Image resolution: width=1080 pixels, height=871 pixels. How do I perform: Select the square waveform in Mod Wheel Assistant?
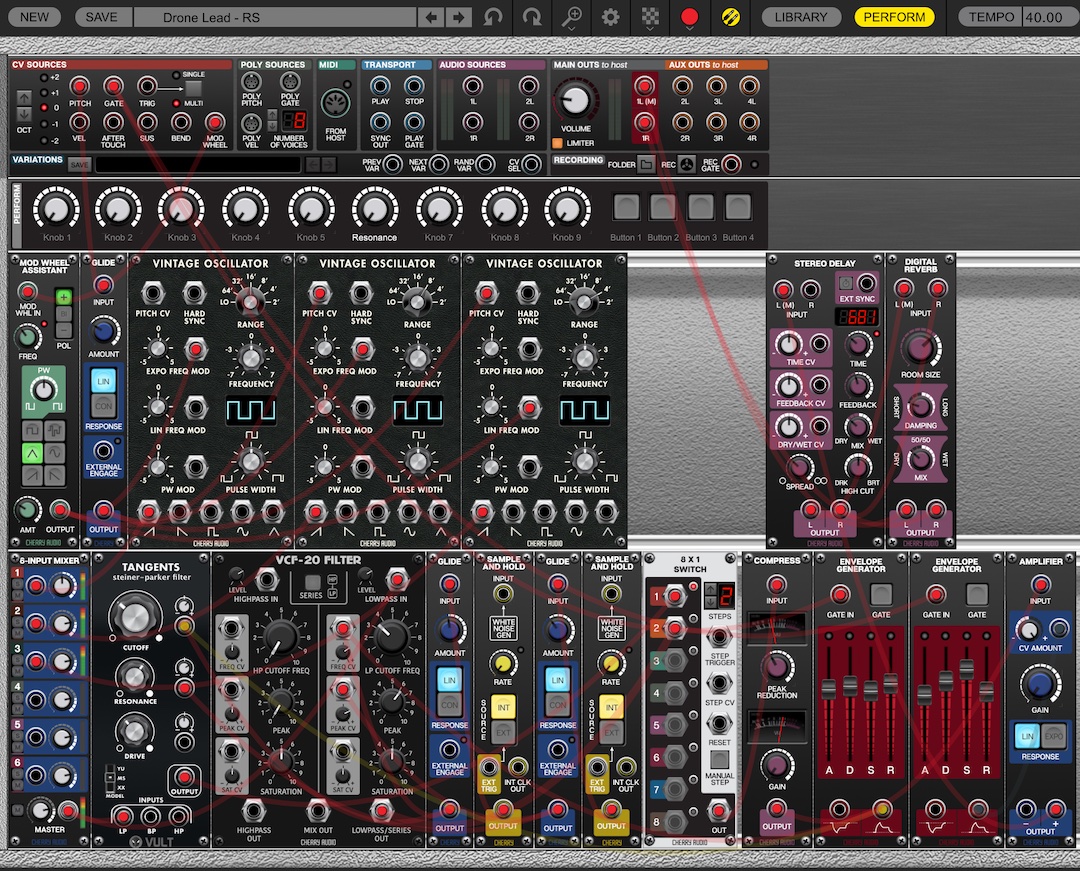(32, 431)
